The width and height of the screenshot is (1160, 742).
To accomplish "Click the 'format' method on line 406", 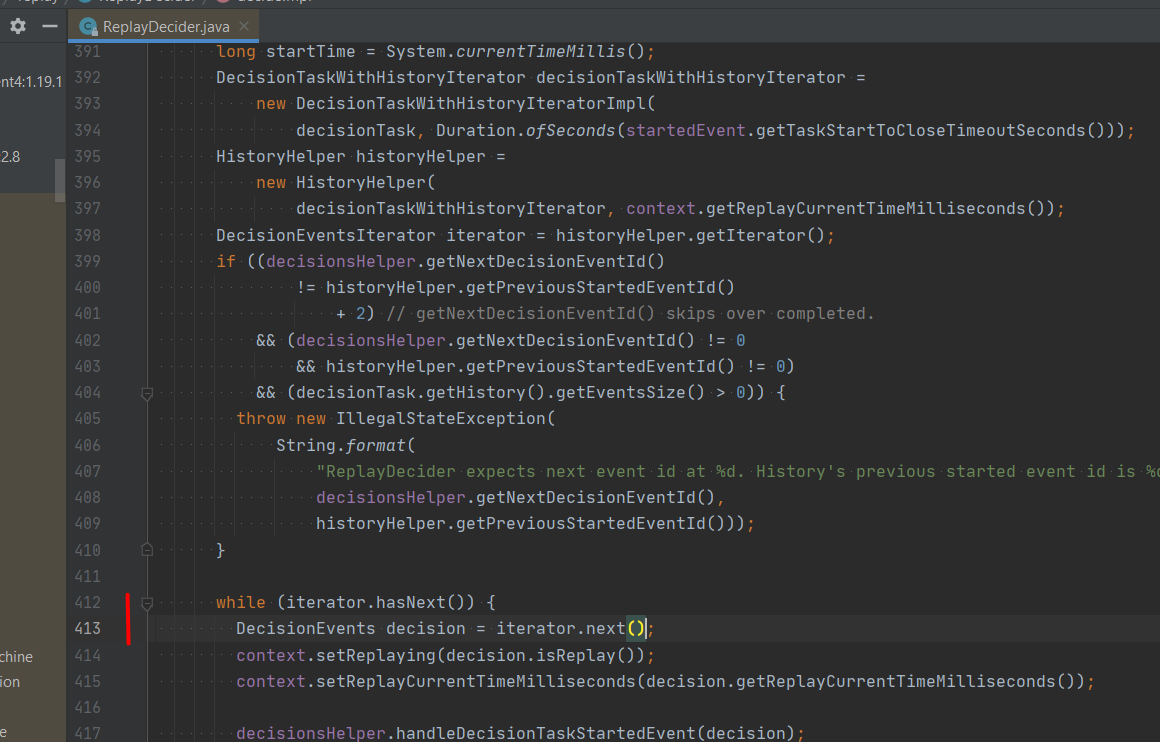I will [x=376, y=445].
